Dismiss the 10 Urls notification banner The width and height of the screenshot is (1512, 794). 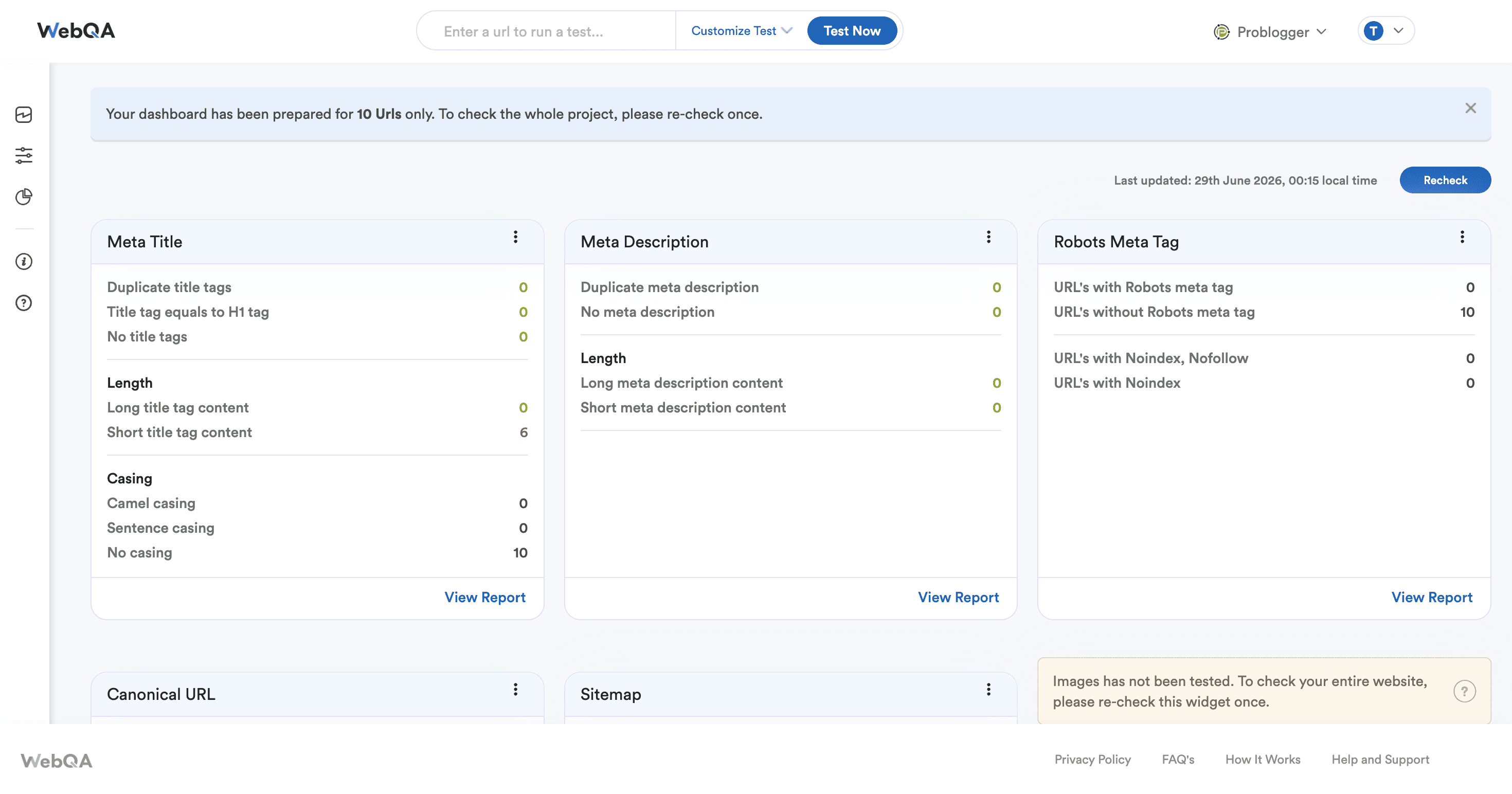click(x=1470, y=108)
